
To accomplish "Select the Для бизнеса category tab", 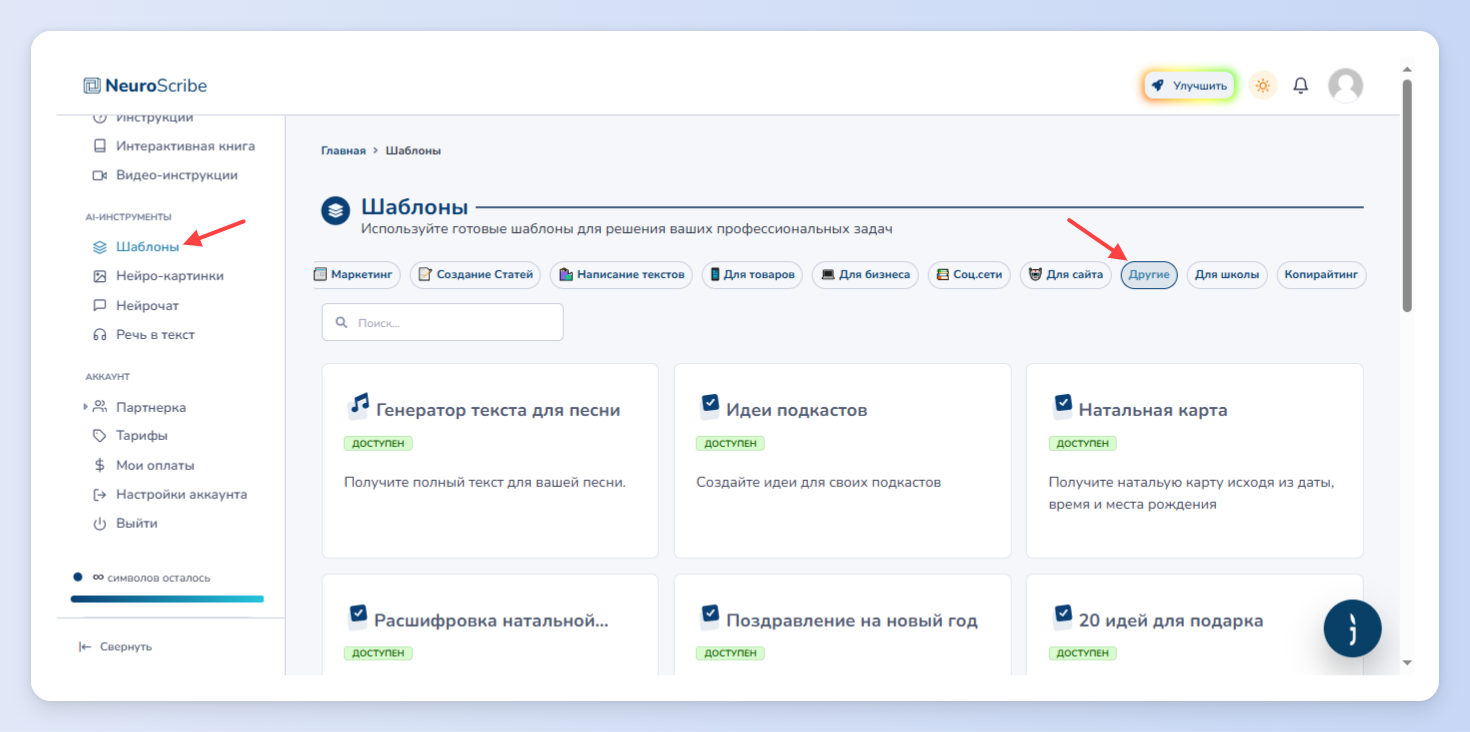I will tap(864, 275).
